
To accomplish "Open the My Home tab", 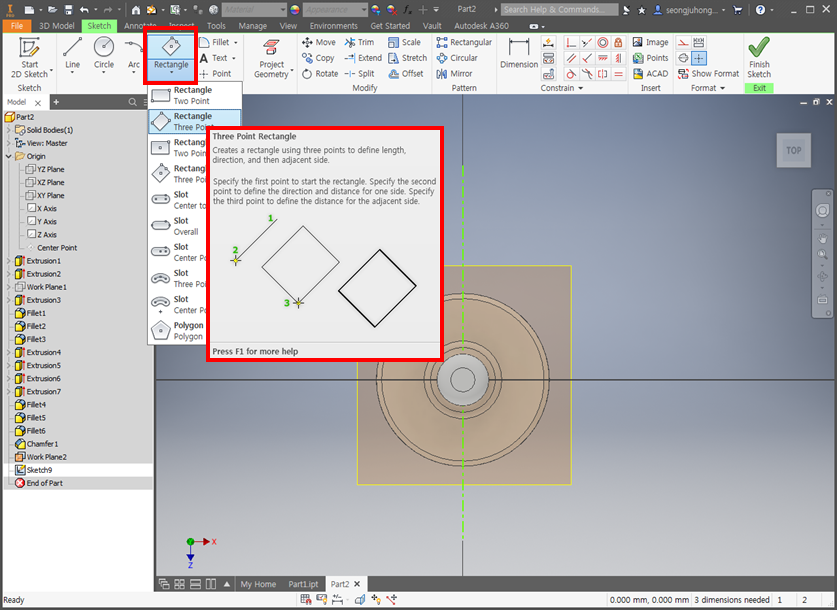I will (x=258, y=584).
